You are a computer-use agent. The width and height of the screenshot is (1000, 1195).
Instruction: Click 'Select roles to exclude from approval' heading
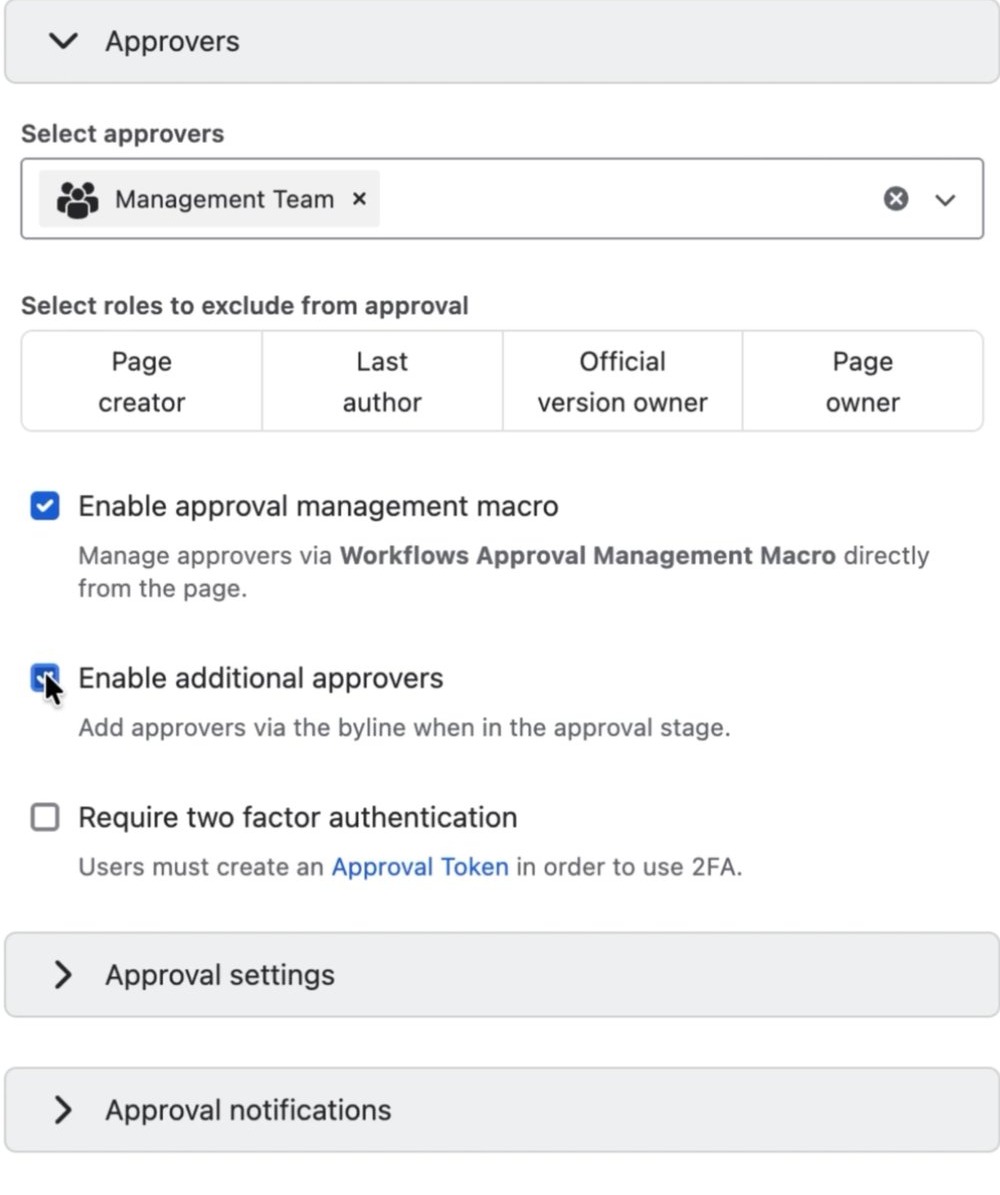[245, 306]
